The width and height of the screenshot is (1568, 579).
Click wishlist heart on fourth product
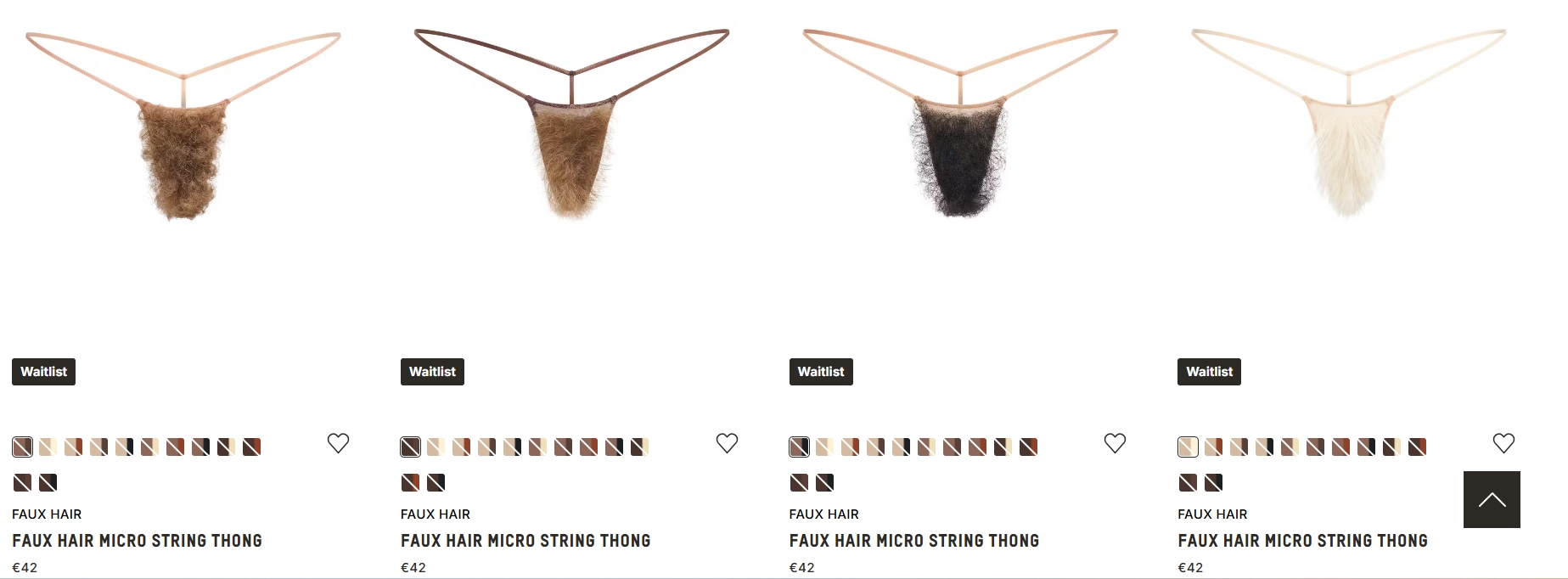click(x=1503, y=443)
